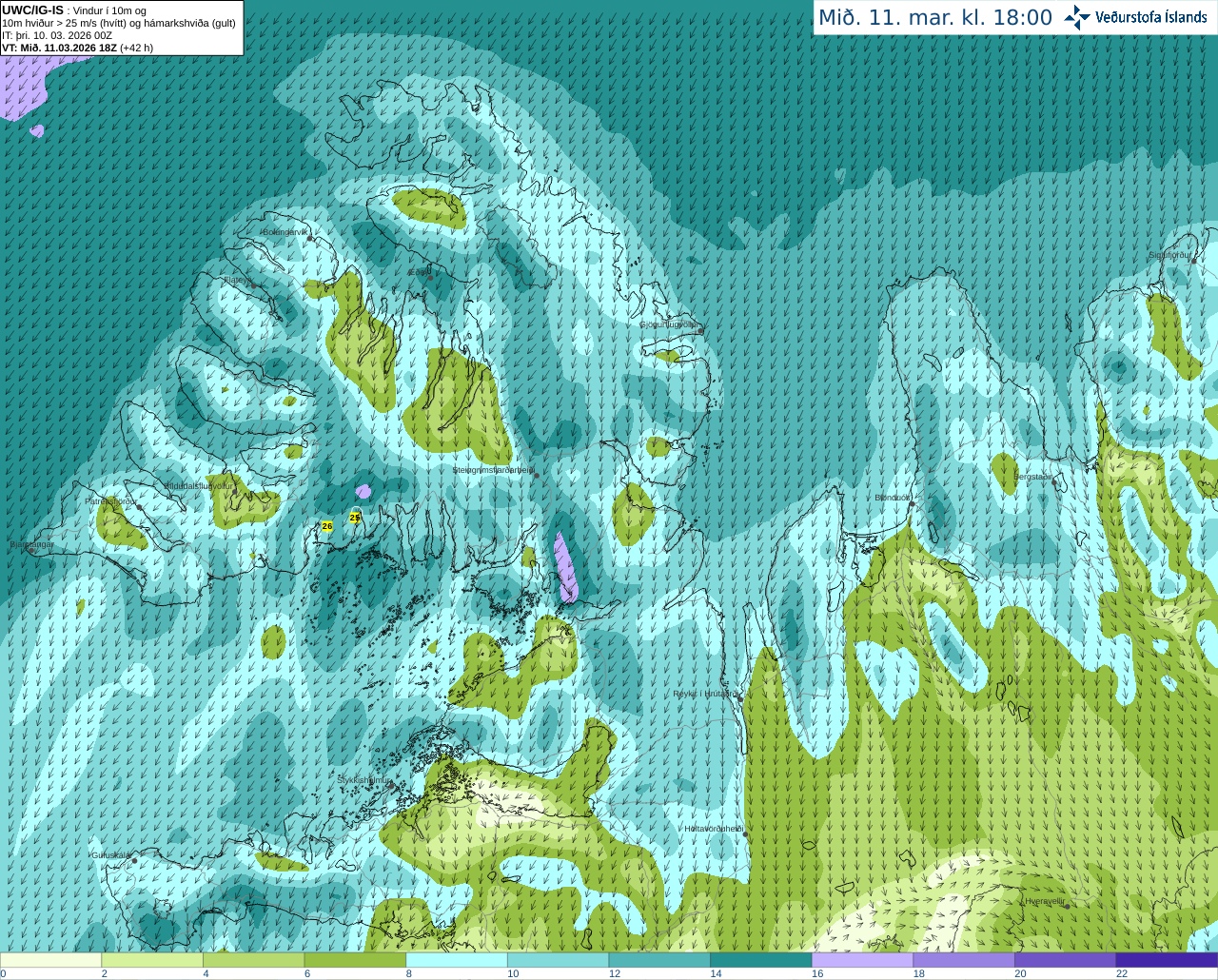Click the date title 'Mið. 11. mar. kl. 18:00'
The width and height of the screenshot is (1218, 980).
coord(935,18)
